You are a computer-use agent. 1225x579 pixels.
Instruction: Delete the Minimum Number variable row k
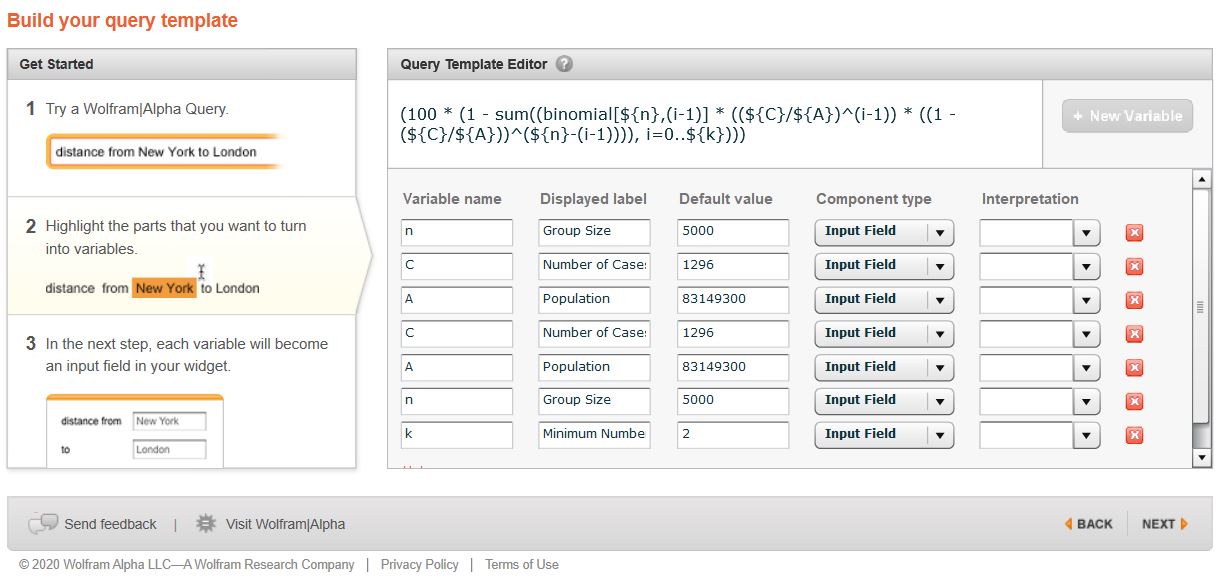(x=1134, y=435)
